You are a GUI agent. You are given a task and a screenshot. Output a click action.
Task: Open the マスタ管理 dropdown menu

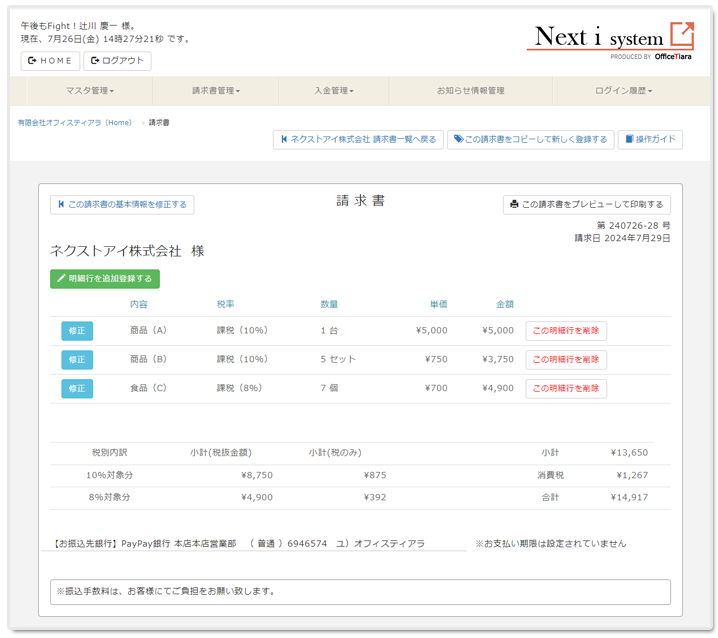click(x=90, y=91)
